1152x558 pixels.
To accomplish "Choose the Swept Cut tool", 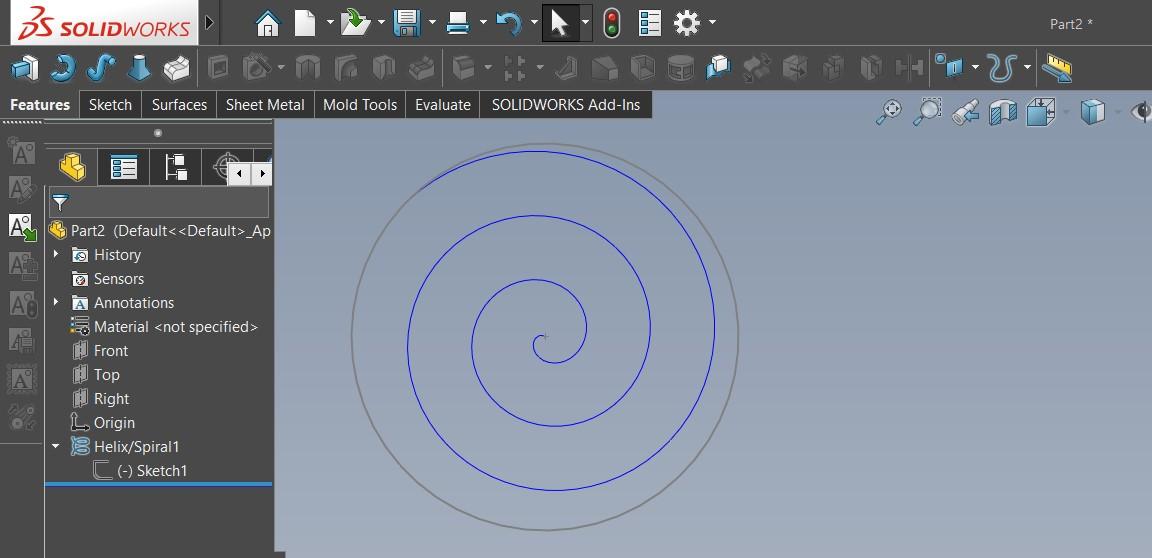I will coord(345,68).
